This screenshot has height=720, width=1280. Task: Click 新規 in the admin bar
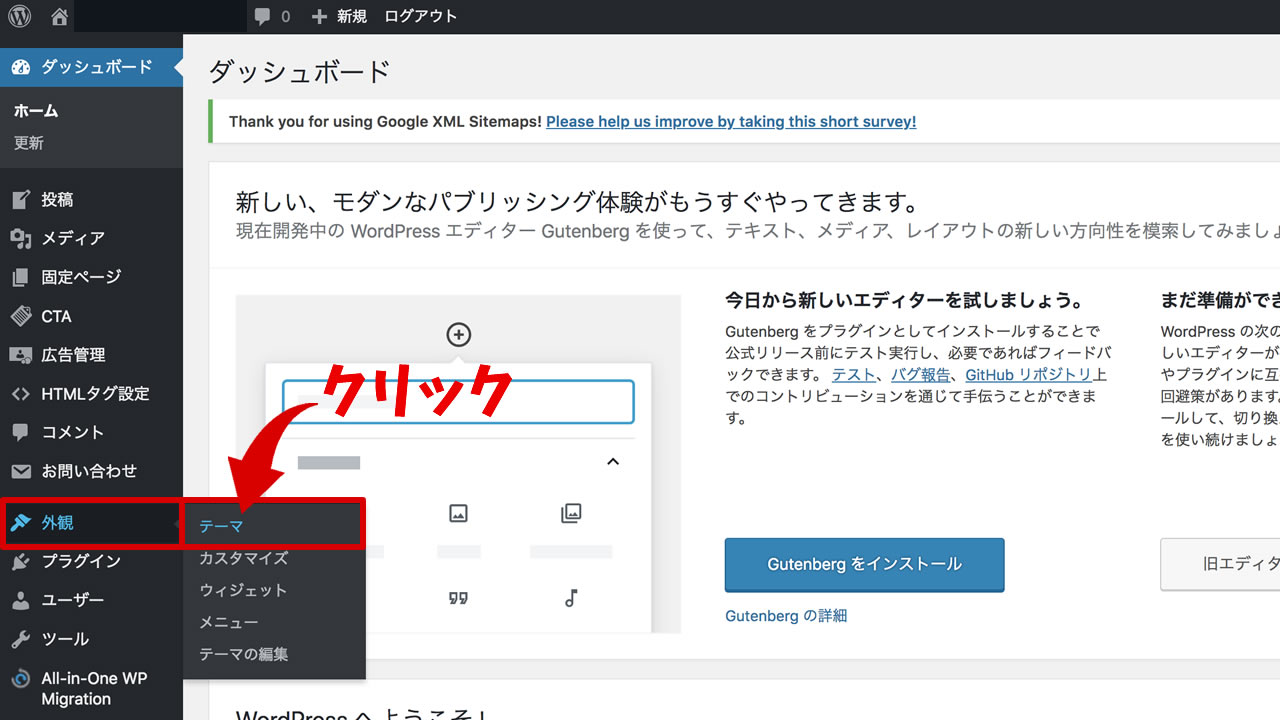click(352, 17)
